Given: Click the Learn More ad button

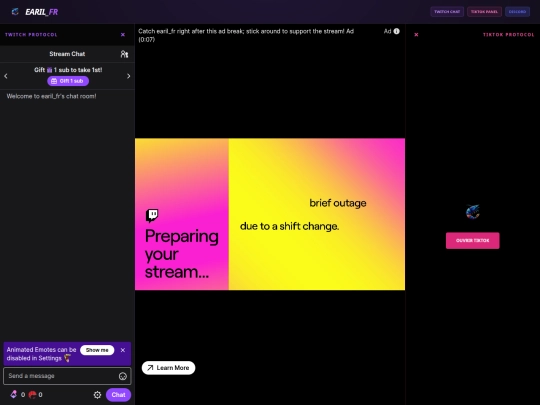Looking at the screenshot, I should click(x=168, y=368).
